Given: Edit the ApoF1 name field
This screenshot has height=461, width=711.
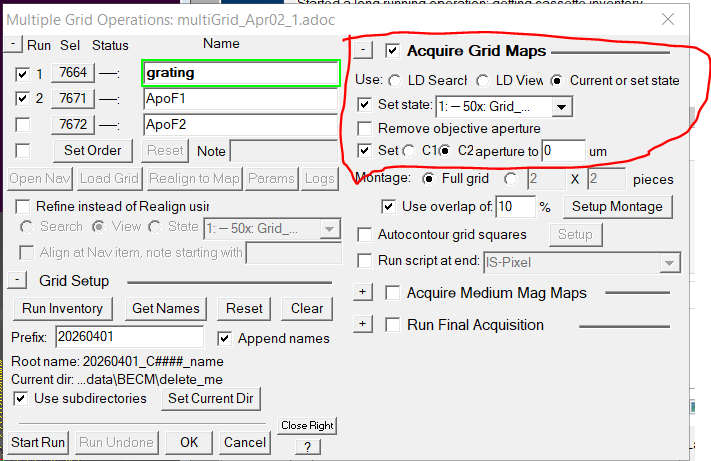Looking at the screenshot, I should pyautogui.click(x=241, y=99).
